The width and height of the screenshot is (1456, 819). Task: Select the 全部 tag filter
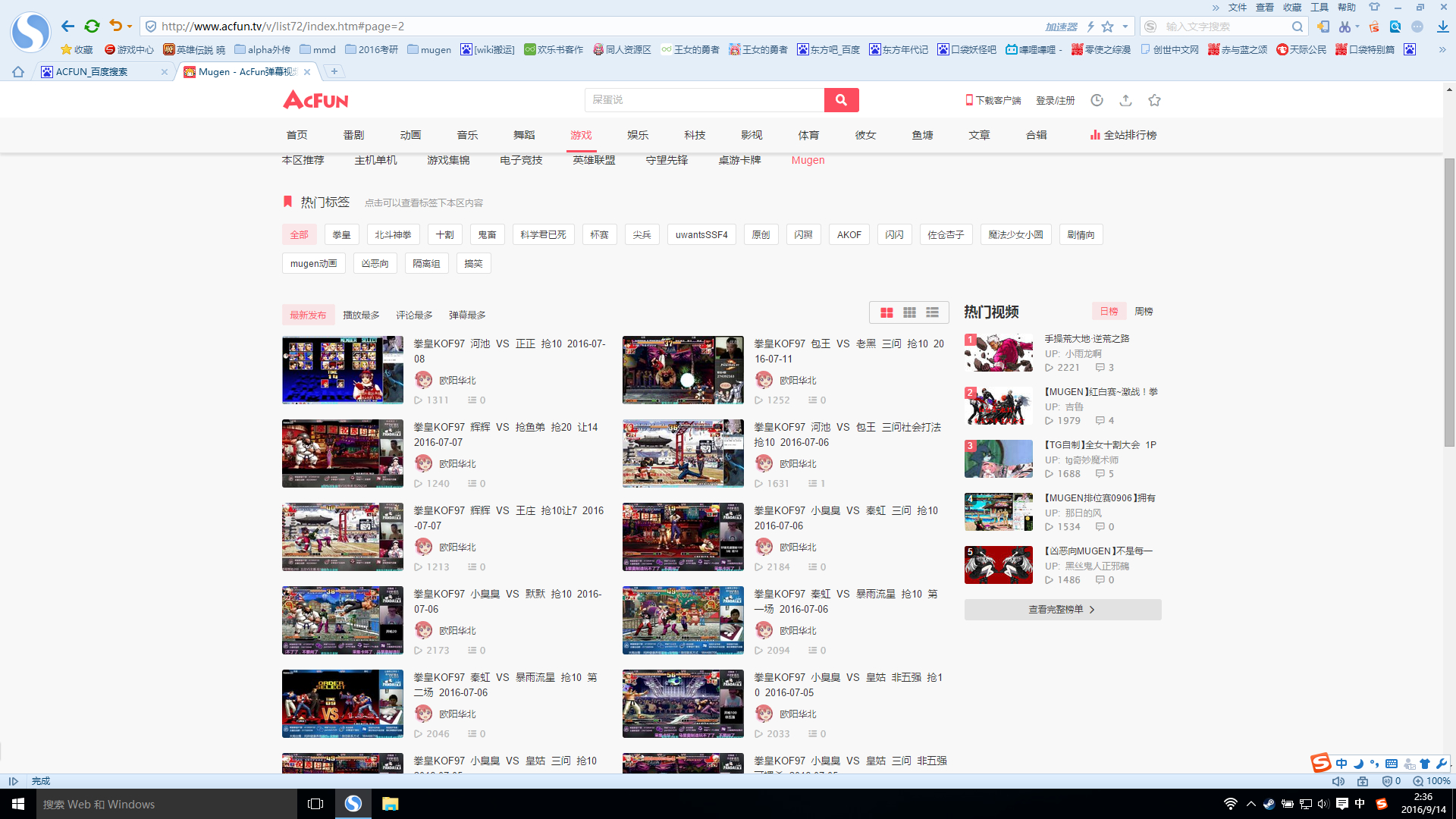click(x=300, y=234)
